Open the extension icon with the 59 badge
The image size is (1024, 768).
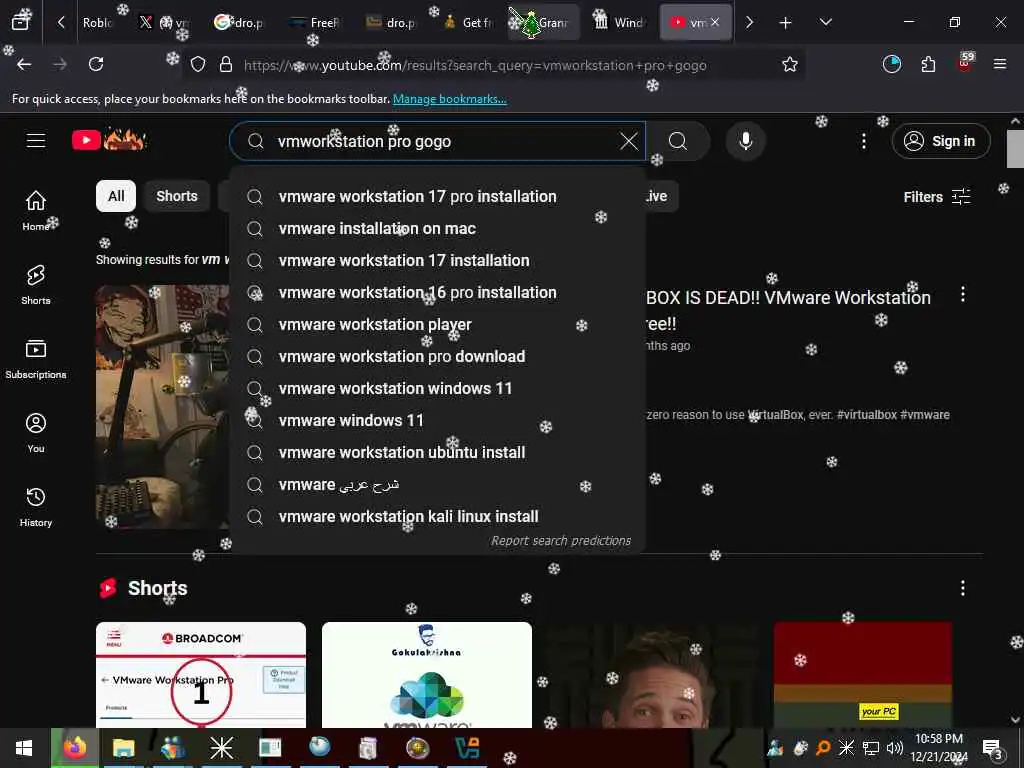tap(965, 63)
